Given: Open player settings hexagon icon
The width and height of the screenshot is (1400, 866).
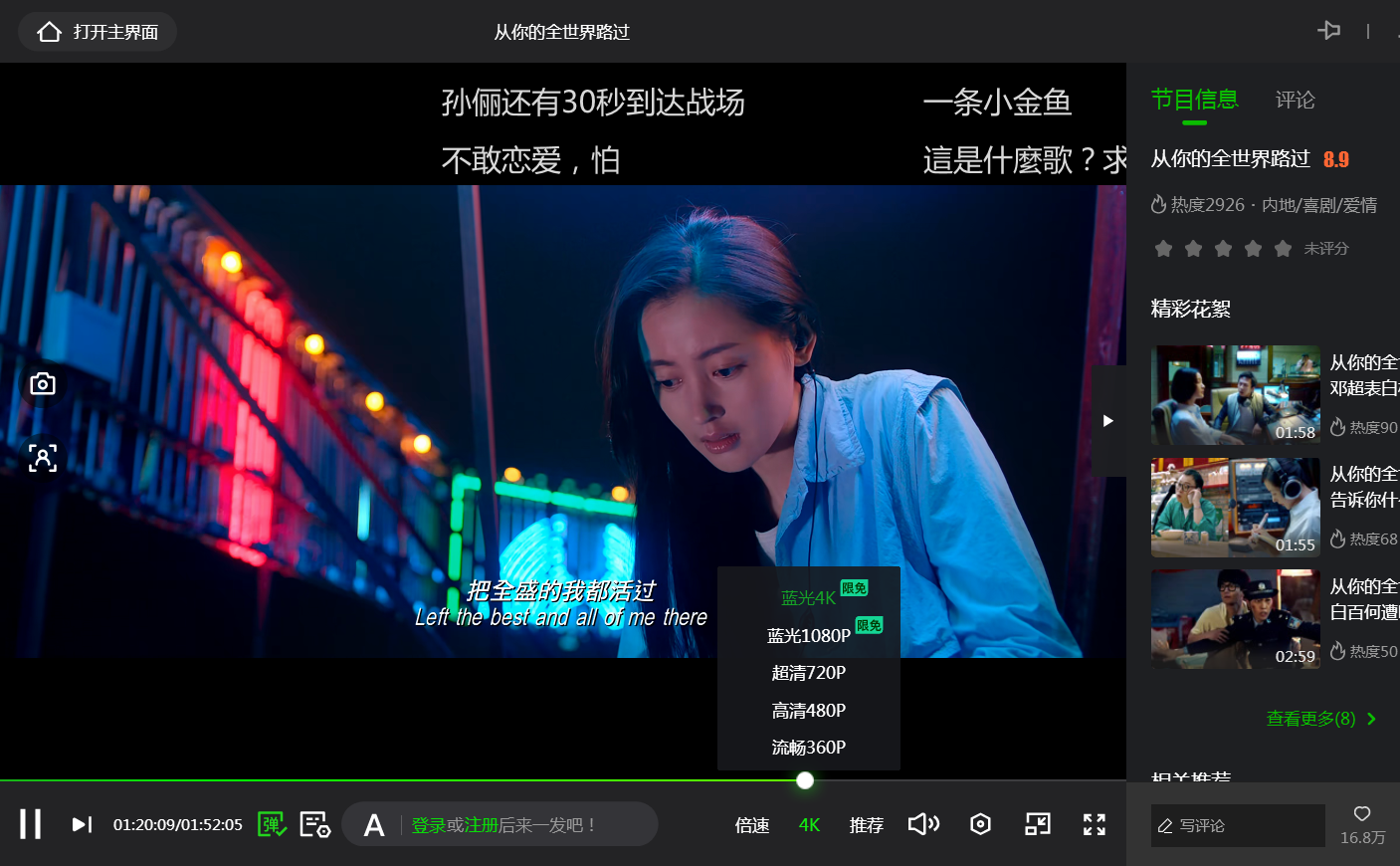Looking at the screenshot, I should tap(981, 824).
